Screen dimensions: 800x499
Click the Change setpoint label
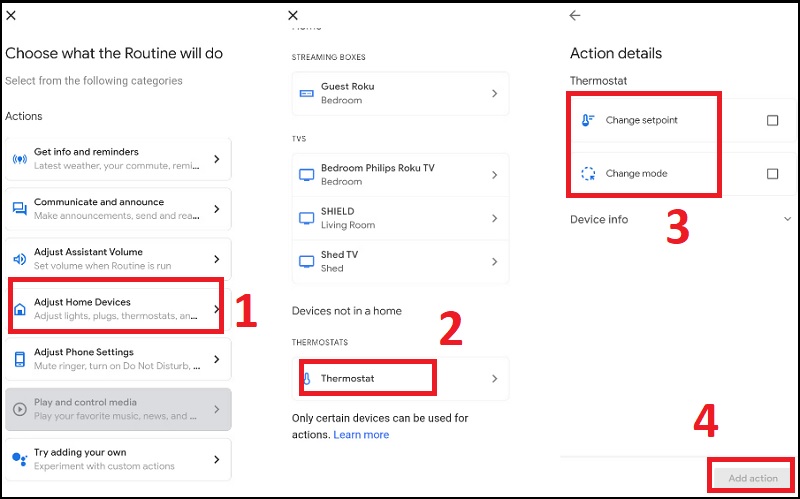point(641,120)
